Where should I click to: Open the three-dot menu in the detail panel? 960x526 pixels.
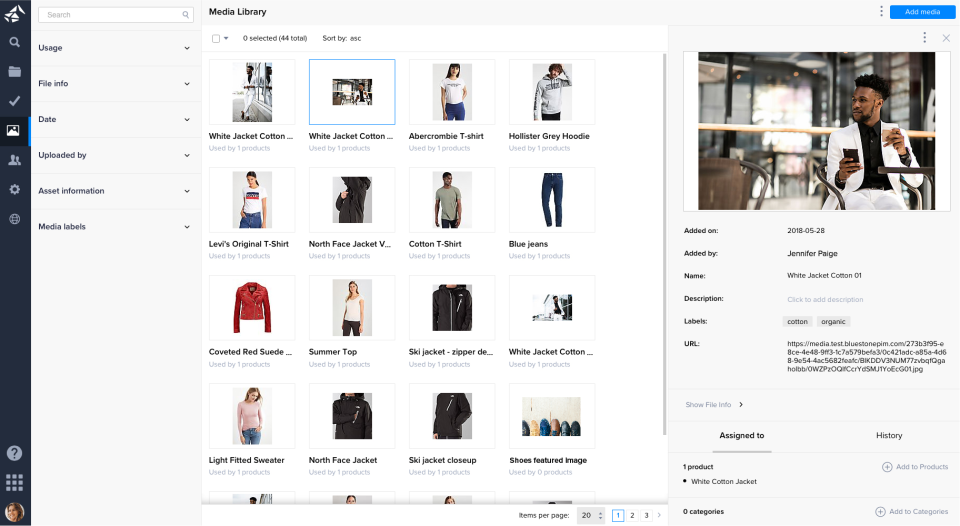click(x=924, y=38)
